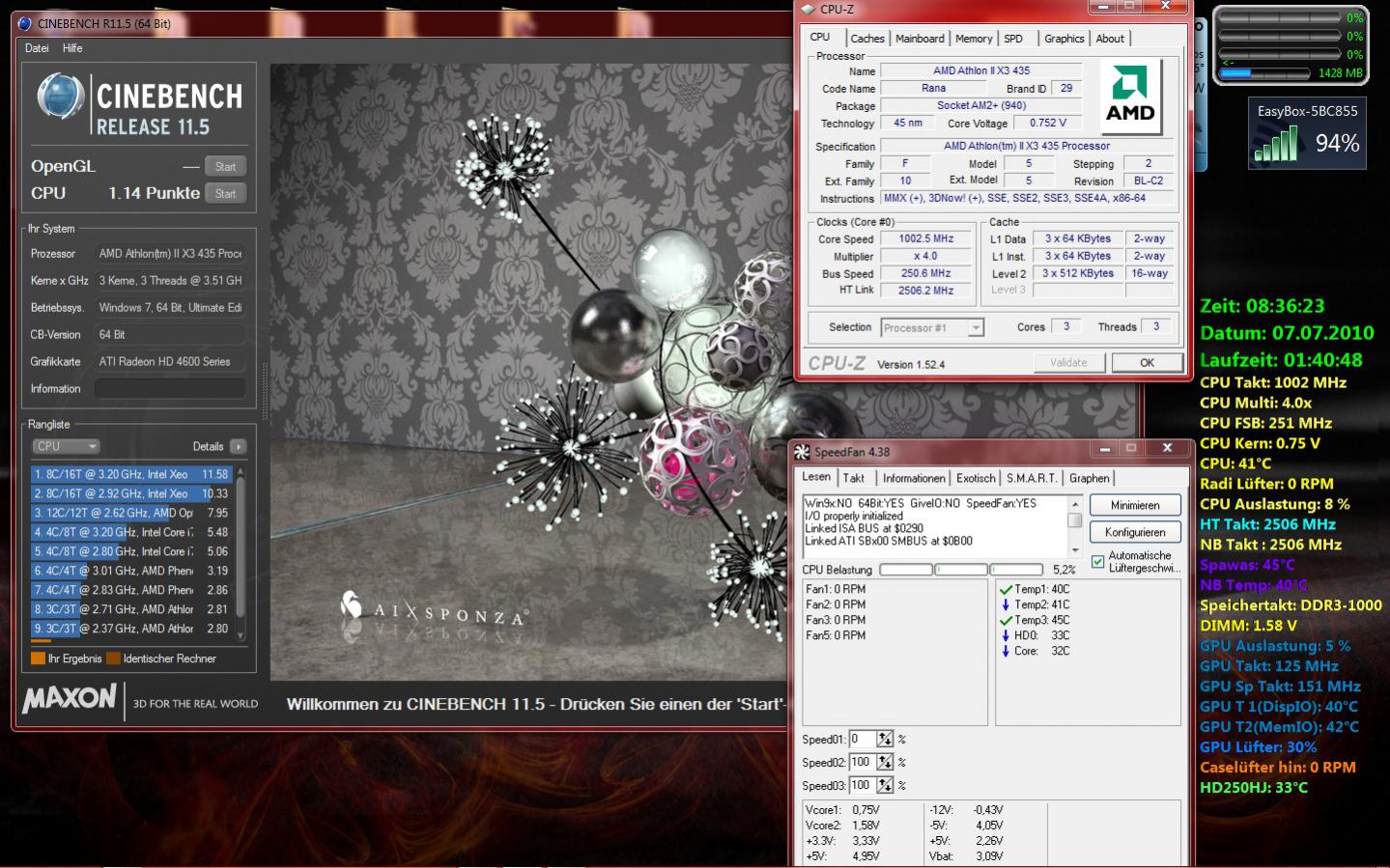Image resolution: width=1390 pixels, height=868 pixels.
Task: Open the S.M.A.R.T. tab in SpeedFan
Action: coord(1032,478)
